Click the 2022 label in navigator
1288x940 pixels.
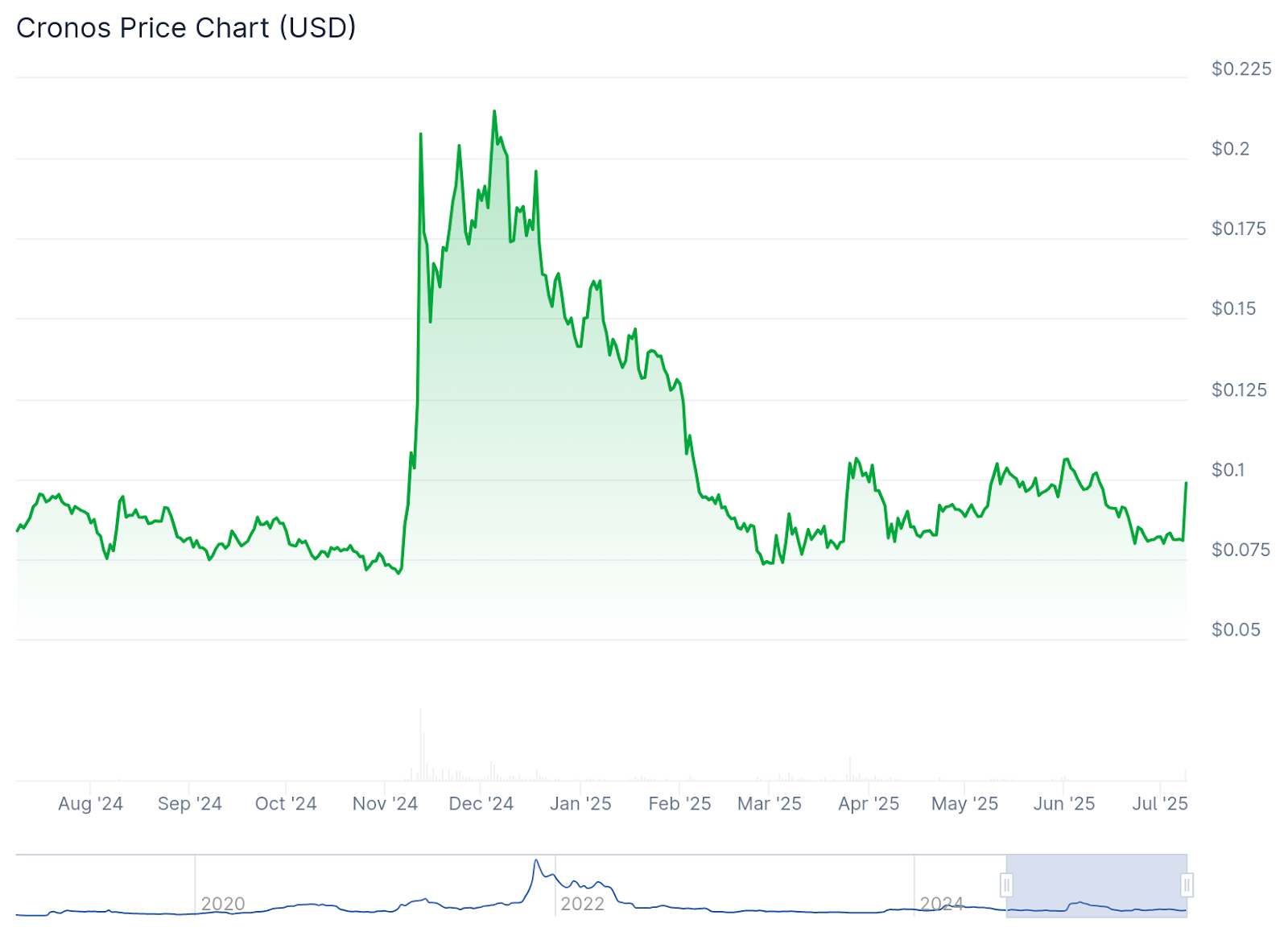pyautogui.click(x=582, y=904)
